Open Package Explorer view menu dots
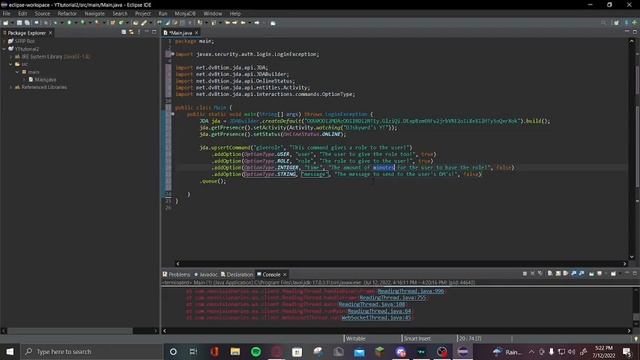This screenshot has width=640, height=360. 139,32
